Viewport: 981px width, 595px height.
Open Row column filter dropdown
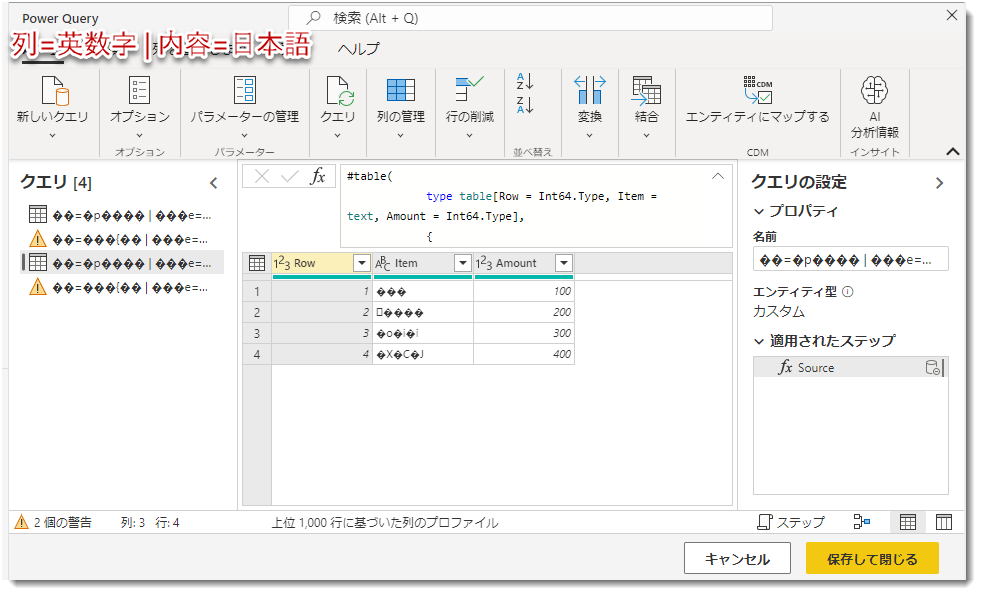362,263
